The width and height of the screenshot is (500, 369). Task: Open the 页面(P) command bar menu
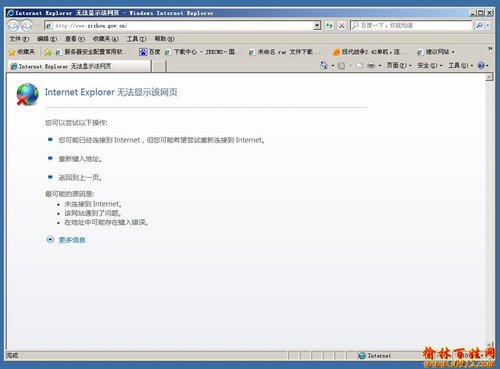(x=399, y=65)
